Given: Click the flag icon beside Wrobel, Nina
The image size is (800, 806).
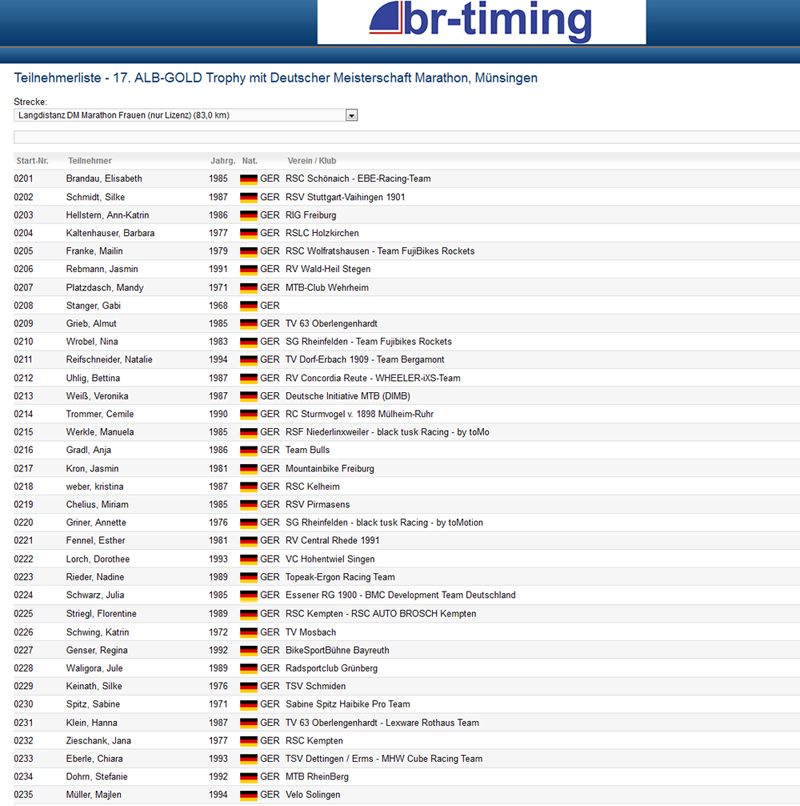Looking at the screenshot, I should [249, 342].
